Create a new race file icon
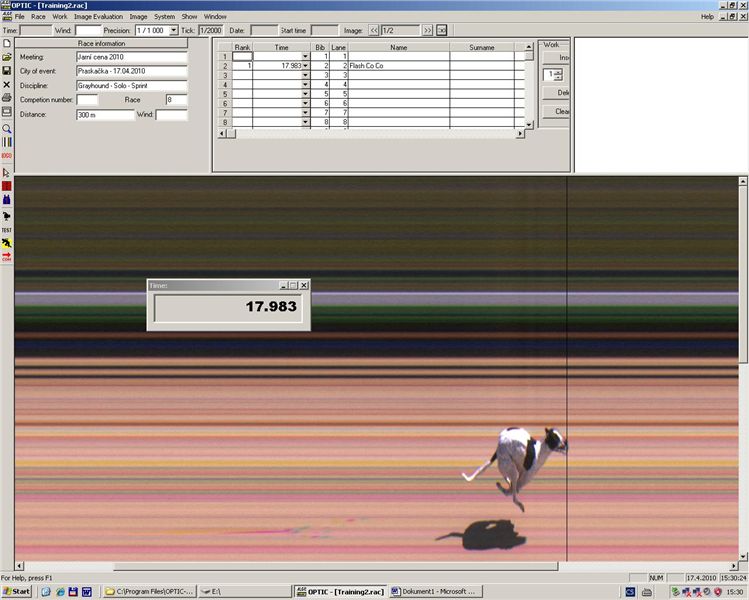 pos(7,43)
